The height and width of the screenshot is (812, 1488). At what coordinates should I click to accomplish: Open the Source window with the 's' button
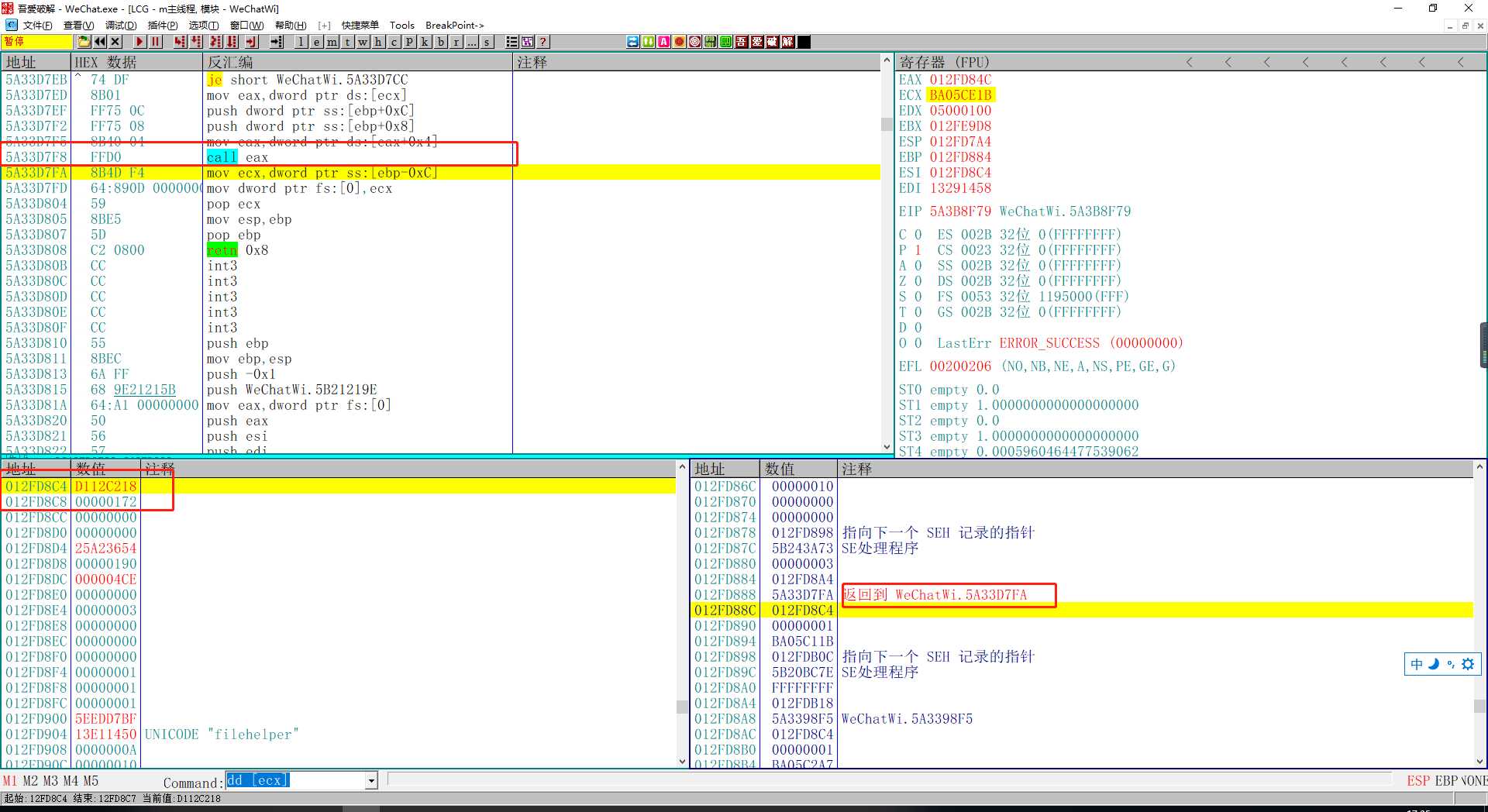(x=487, y=42)
